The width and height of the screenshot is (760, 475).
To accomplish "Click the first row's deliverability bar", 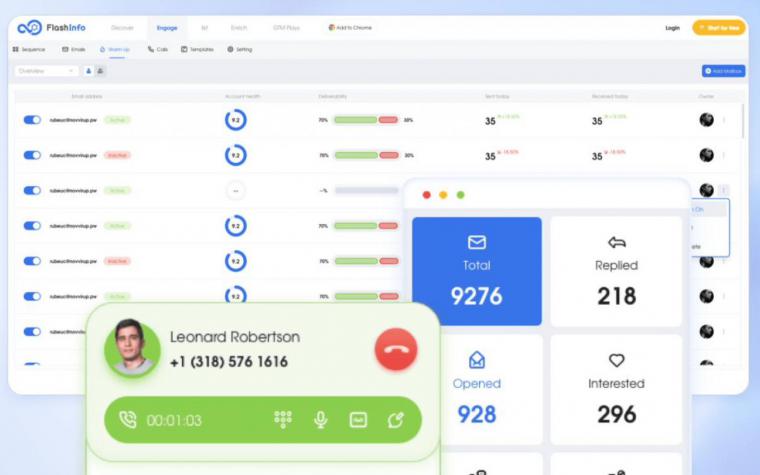I will pos(366,120).
